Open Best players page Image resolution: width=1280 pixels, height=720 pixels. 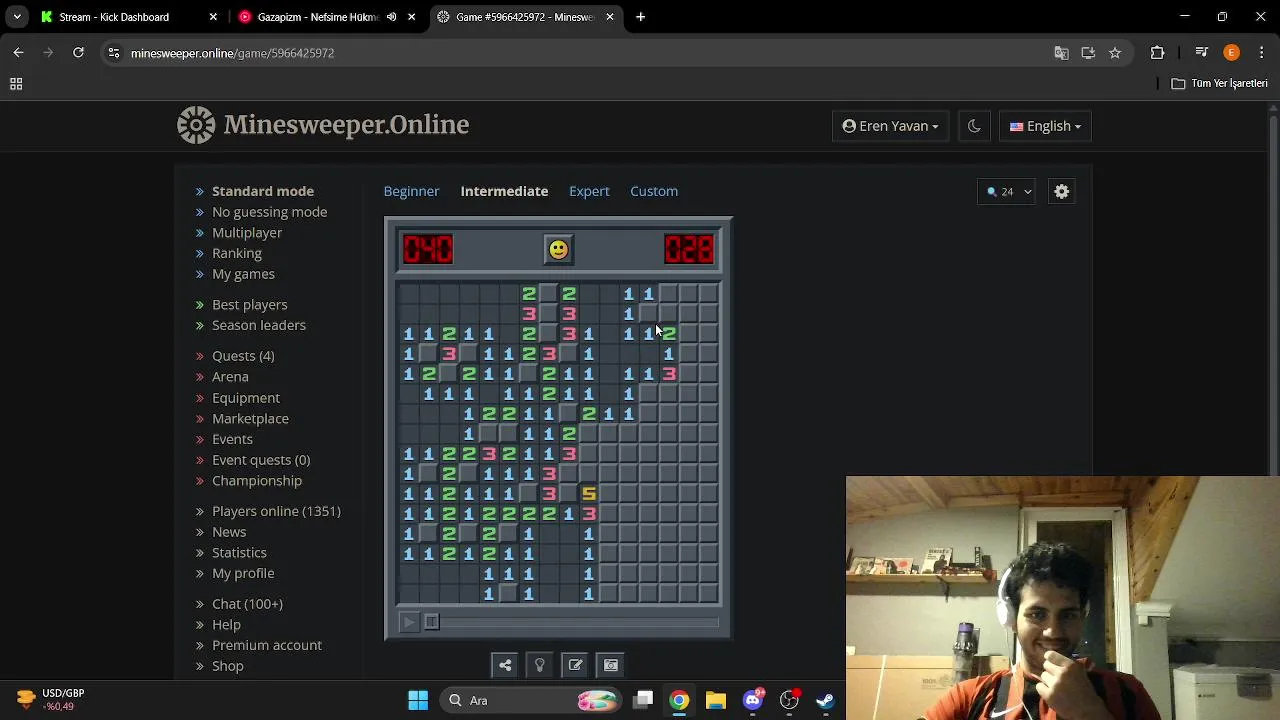[x=249, y=304]
